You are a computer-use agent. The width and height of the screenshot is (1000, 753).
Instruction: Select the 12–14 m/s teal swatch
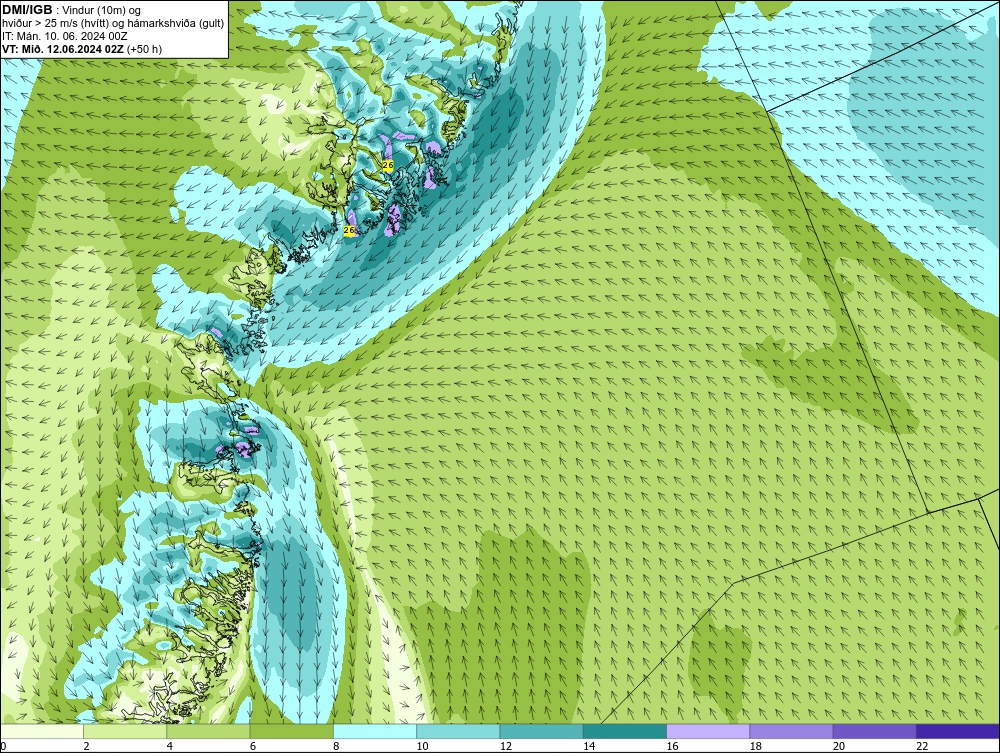[541, 731]
